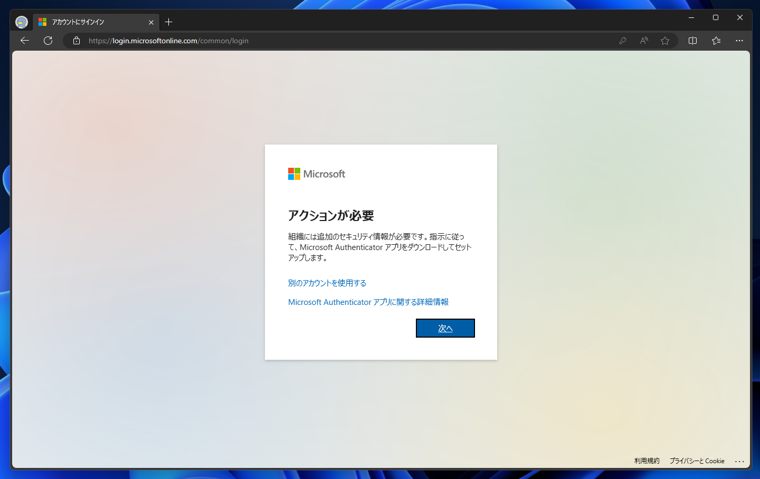
Task: Open the browser Settings and more menu
Action: point(739,41)
